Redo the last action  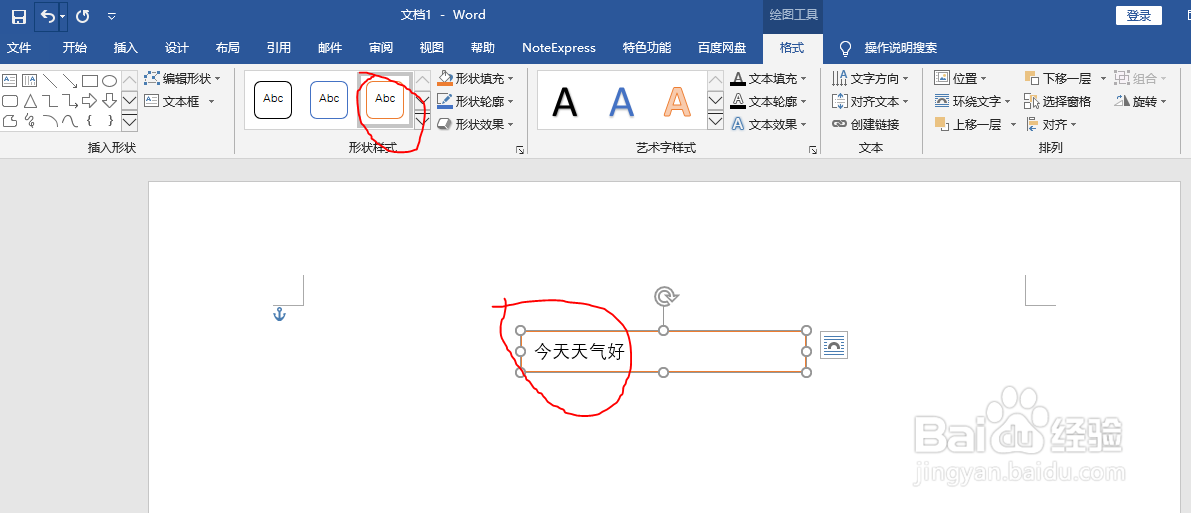point(83,16)
